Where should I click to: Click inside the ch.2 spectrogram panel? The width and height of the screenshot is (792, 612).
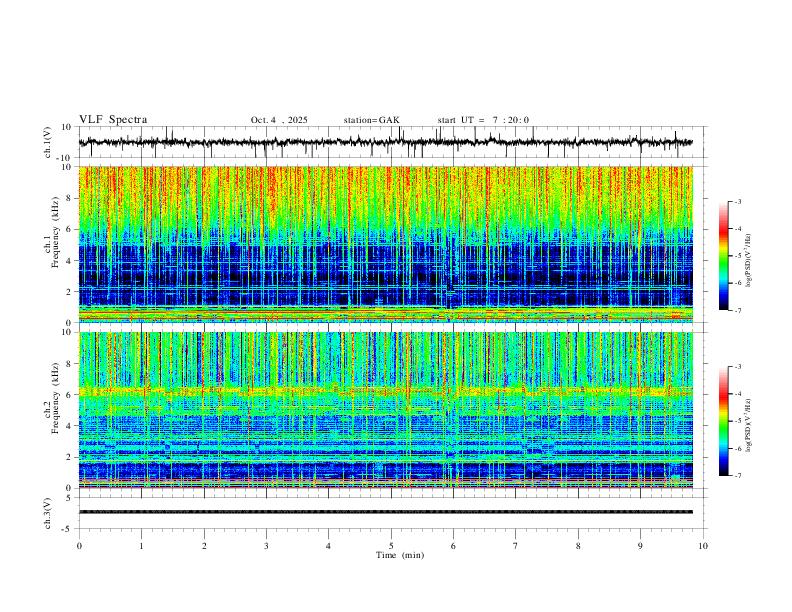(x=385, y=410)
